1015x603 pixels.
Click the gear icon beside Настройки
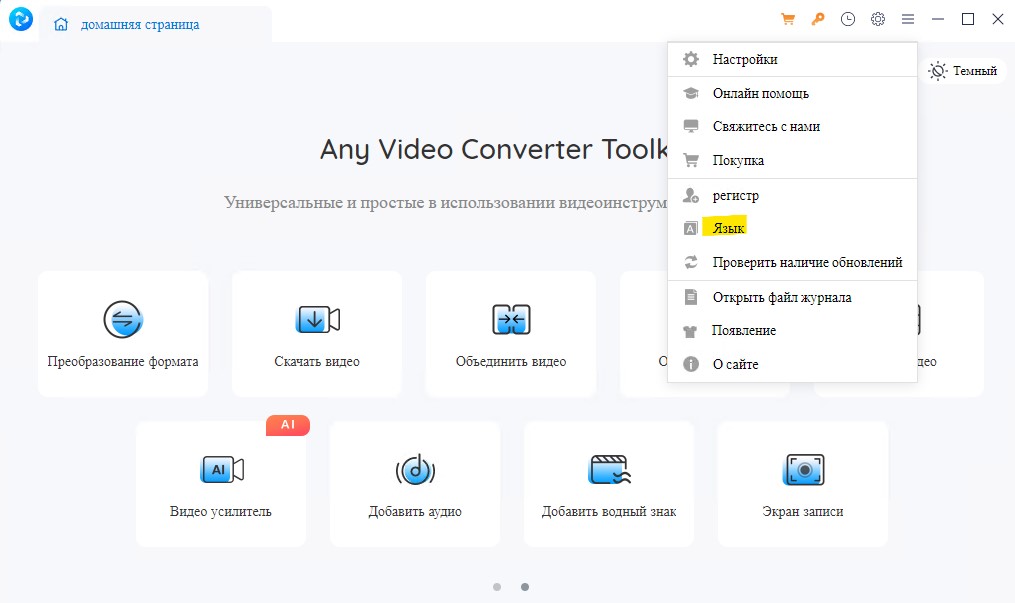coord(691,60)
